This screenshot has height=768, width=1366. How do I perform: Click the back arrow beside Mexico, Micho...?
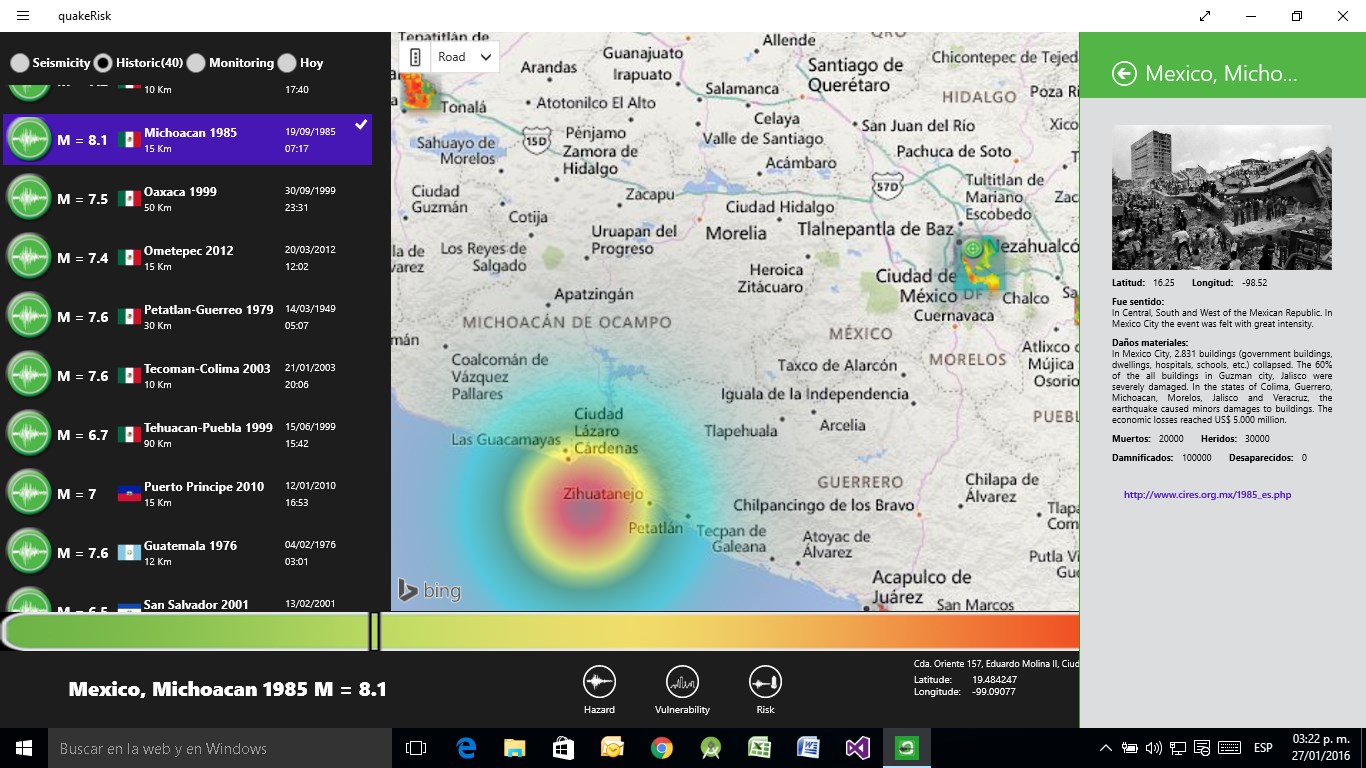click(1124, 74)
